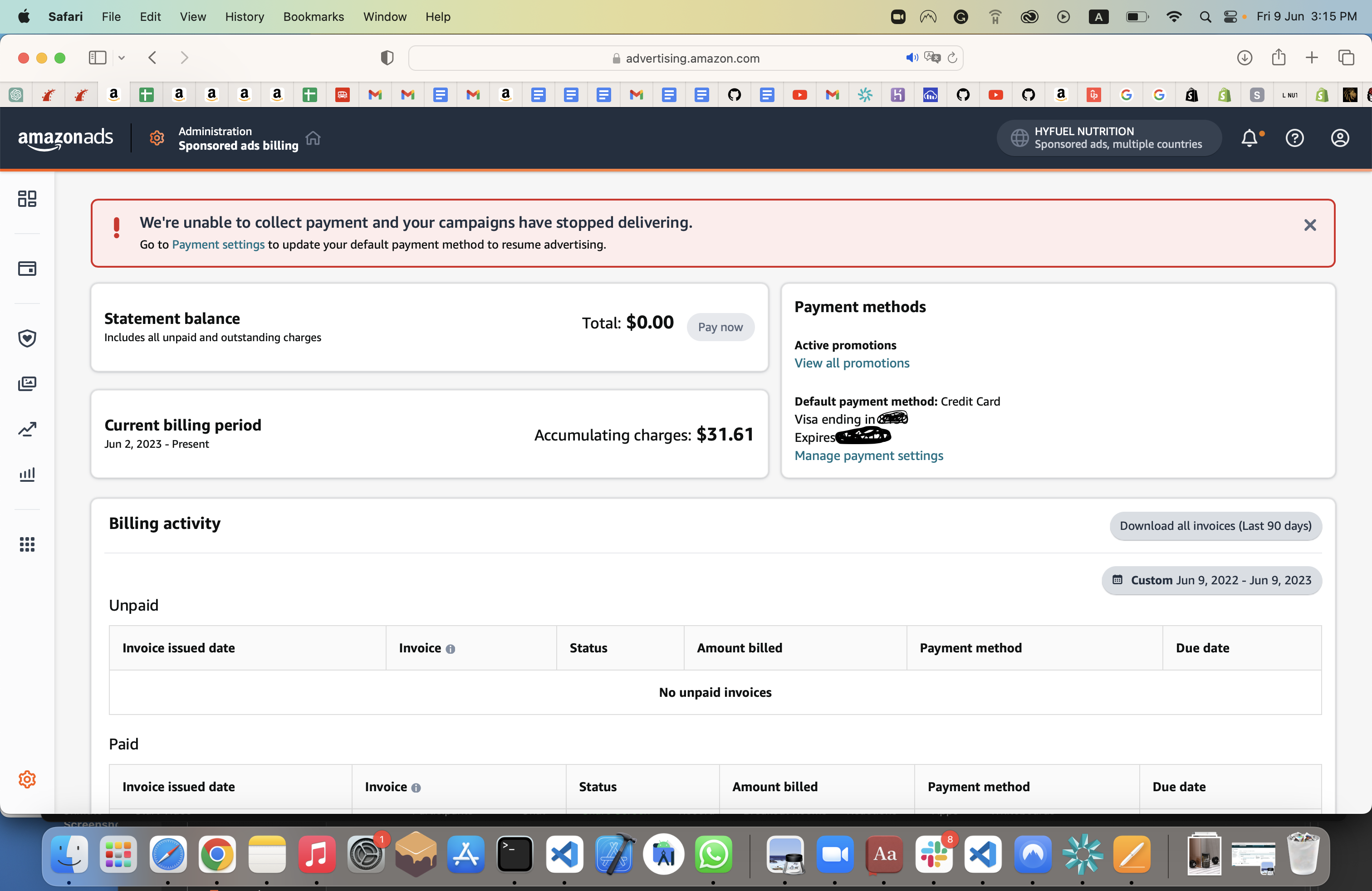The height and width of the screenshot is (891, 1372).
Task: Click the grid dashboard sidebar icon
Action: pyautogui.click(x=27, y=198)
